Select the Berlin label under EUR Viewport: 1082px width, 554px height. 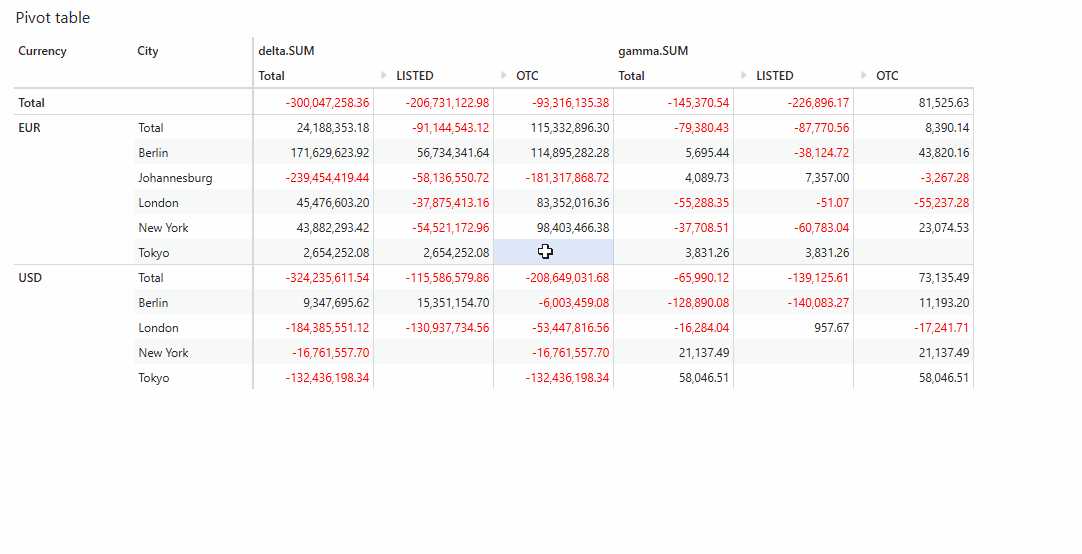(x=153, y=152)
